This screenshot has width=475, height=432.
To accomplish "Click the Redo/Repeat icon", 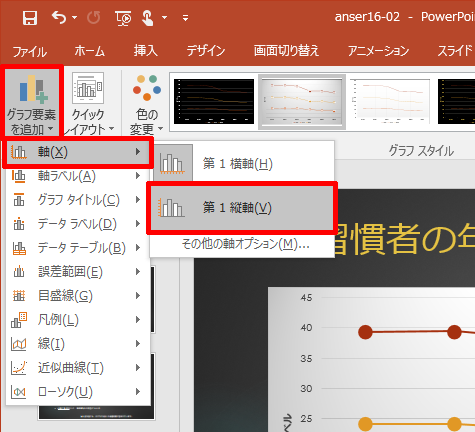I will pyautogui.click(x=93, y=17).
